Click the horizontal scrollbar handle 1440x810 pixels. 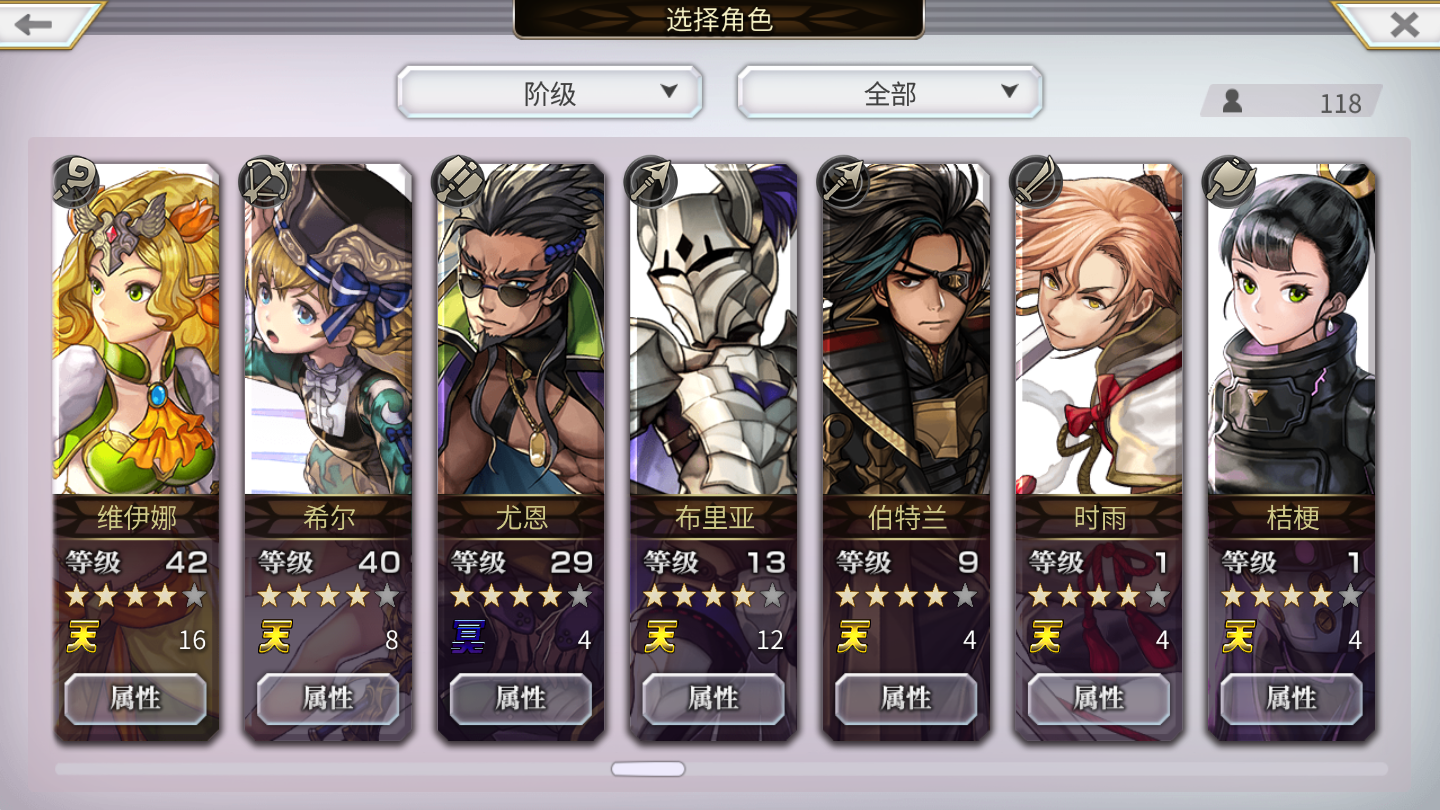point(648,769)
